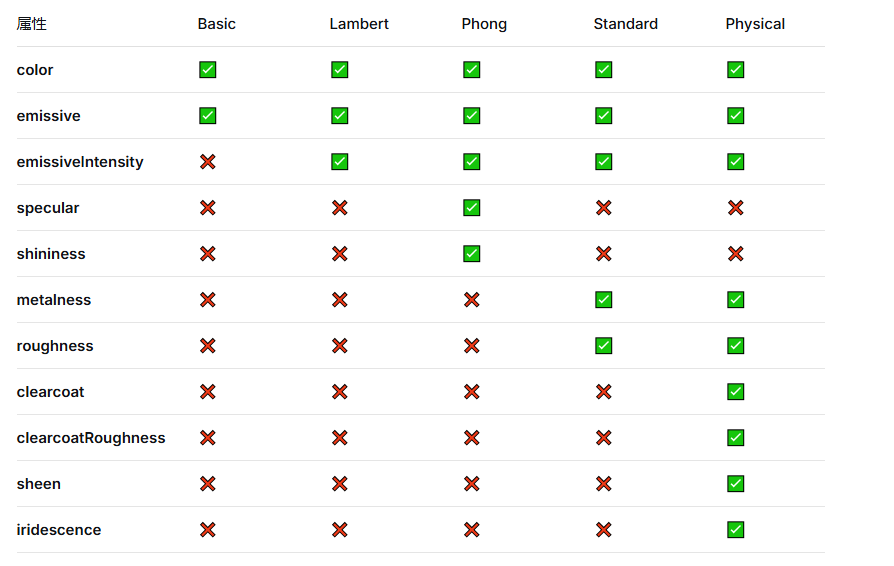Click the red cross for specular under Physical

click(x=736, y=208)
